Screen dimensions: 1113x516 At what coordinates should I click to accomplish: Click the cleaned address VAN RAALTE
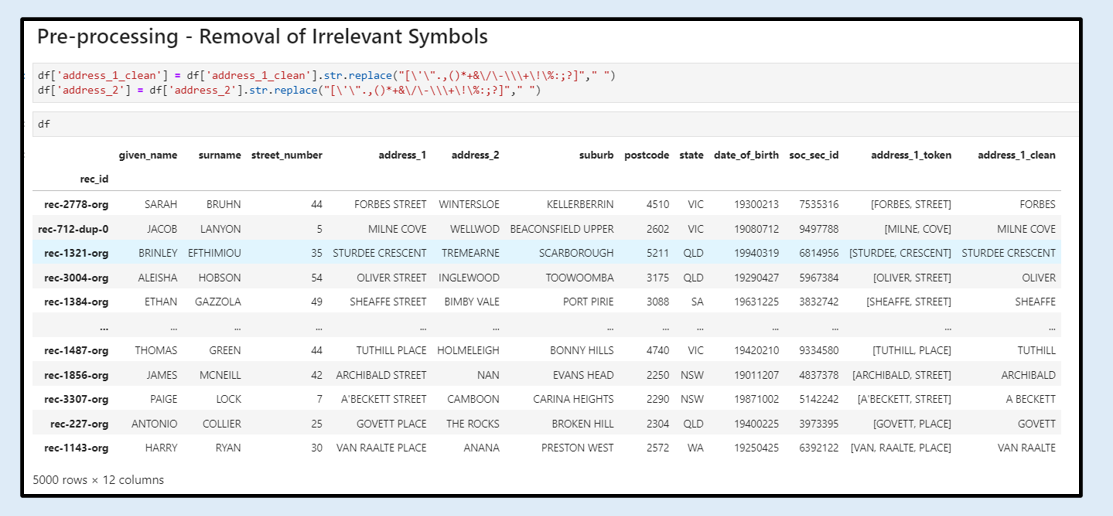1027,448
